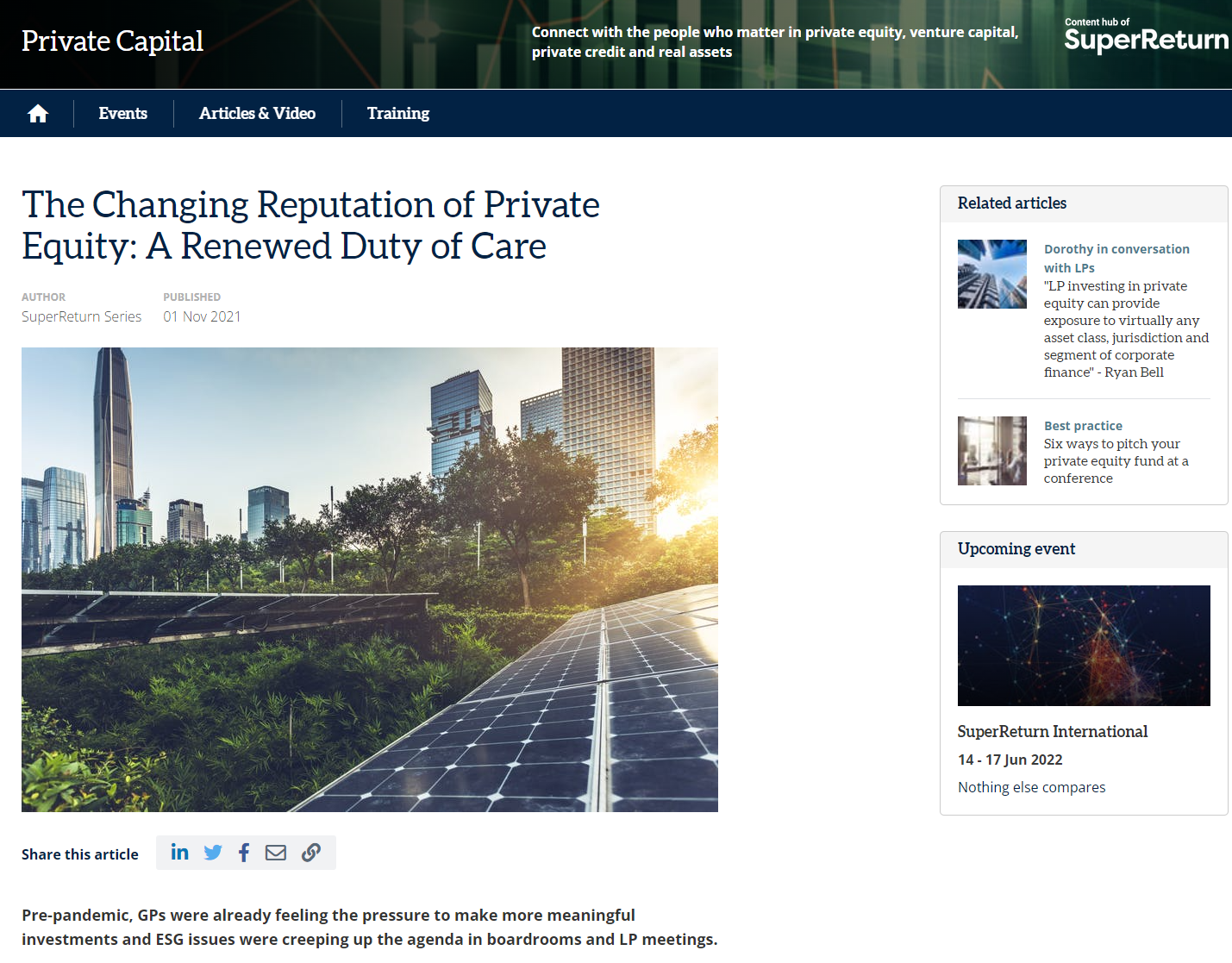Click the Related articles heading
The height and width of the screenshot is (963, 1232).
1012,203
